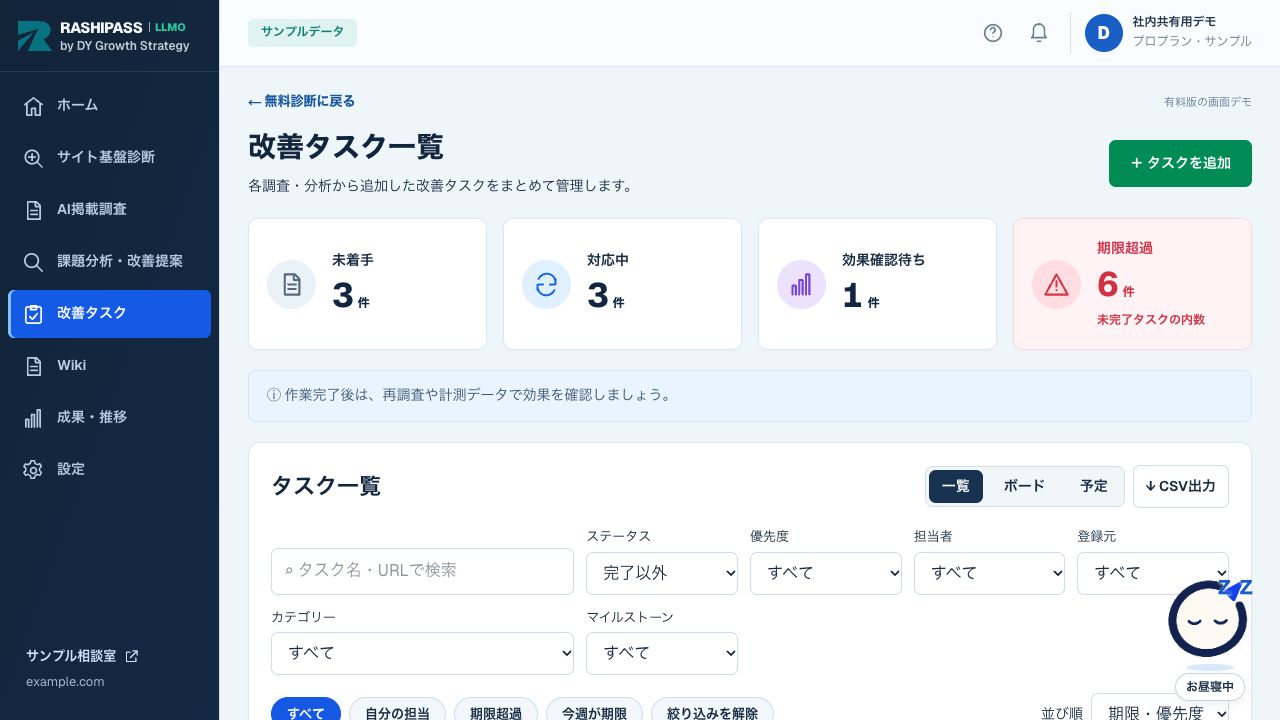Open the Wiki sidebar item

pos(109,365)
